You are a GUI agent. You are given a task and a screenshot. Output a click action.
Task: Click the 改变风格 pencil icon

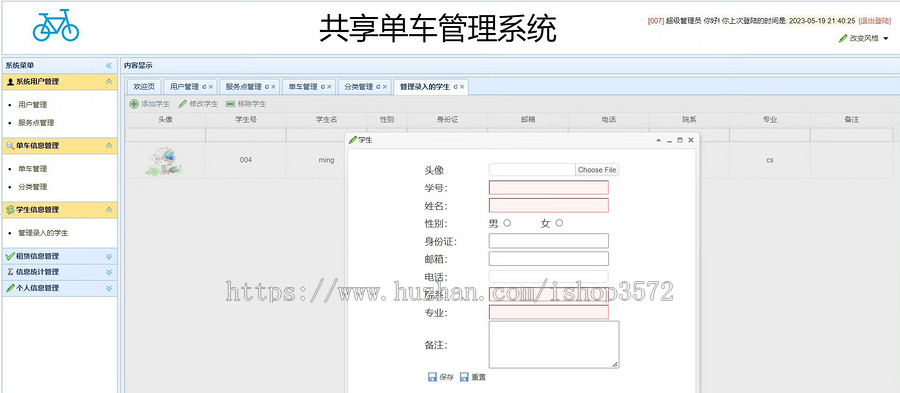tap(843, 38)
